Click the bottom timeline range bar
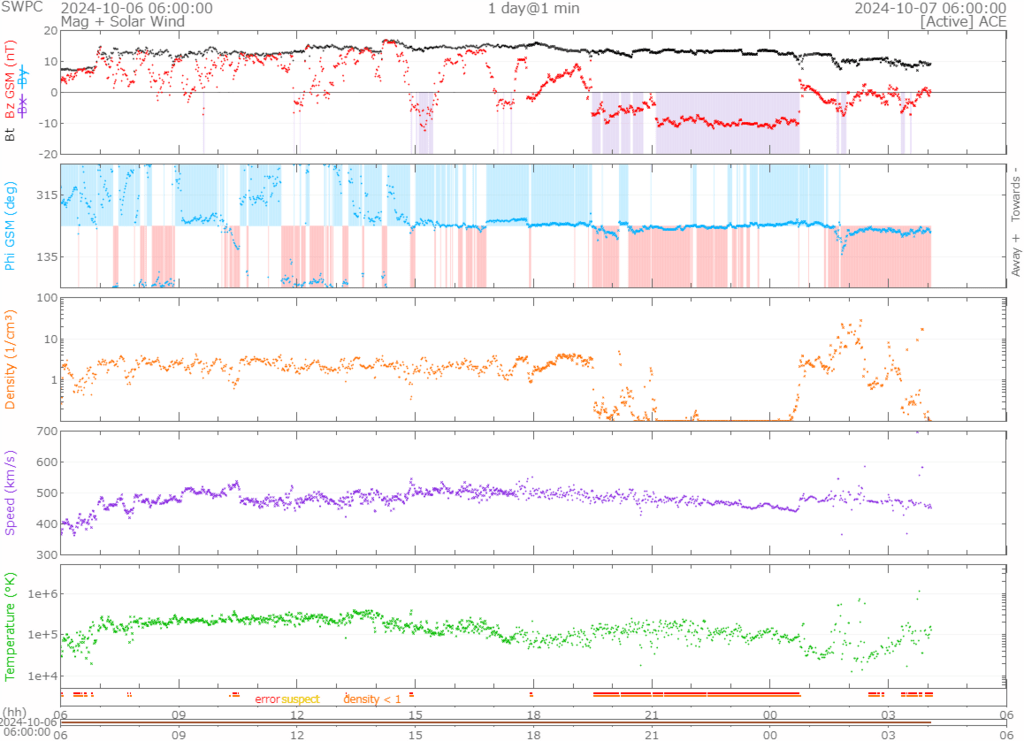The image size is (1024, 741). click(x=495, y=722)
